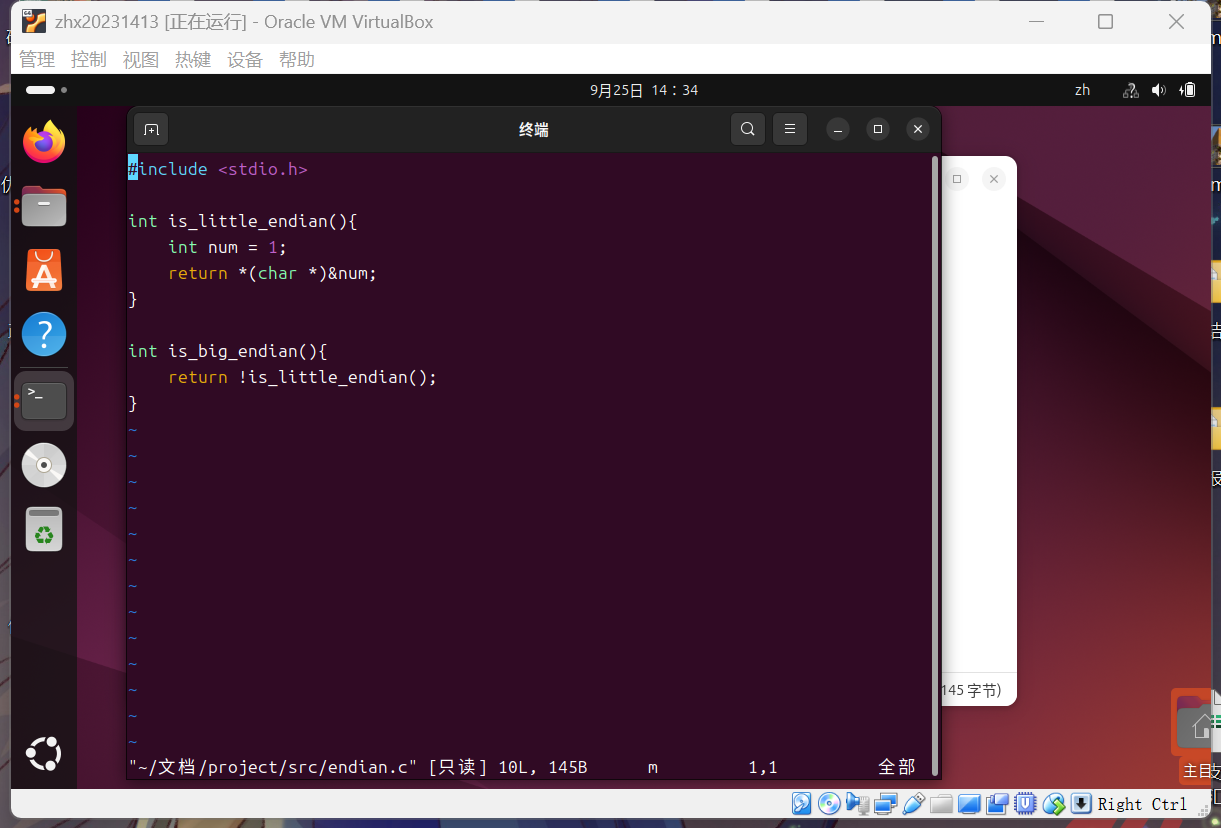The image size is (1221, 828).
Task: Open the clock showing 9月25日 14:34
Action: [644, 90]
